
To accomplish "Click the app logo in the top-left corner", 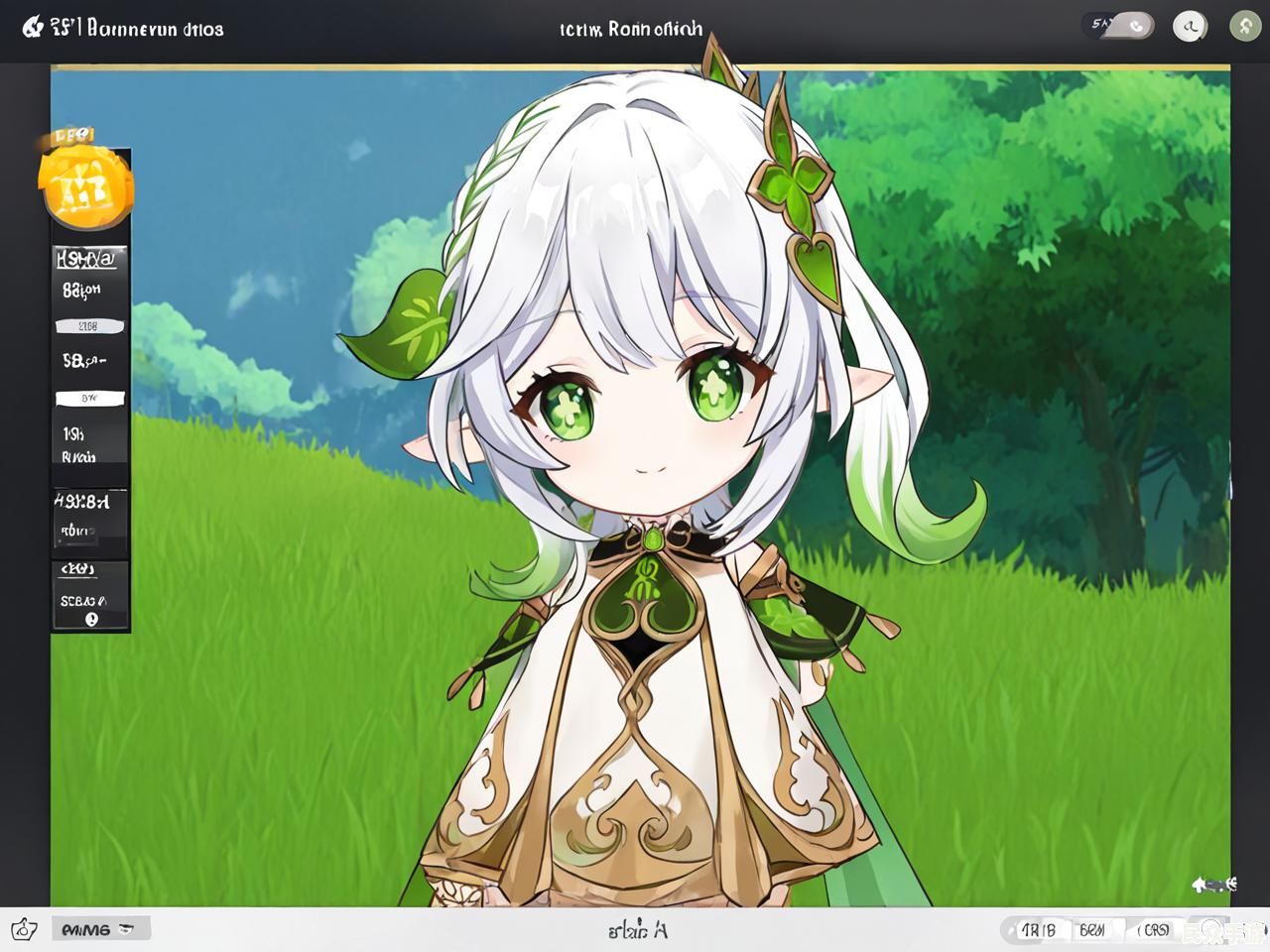I will tap(32, 28).
